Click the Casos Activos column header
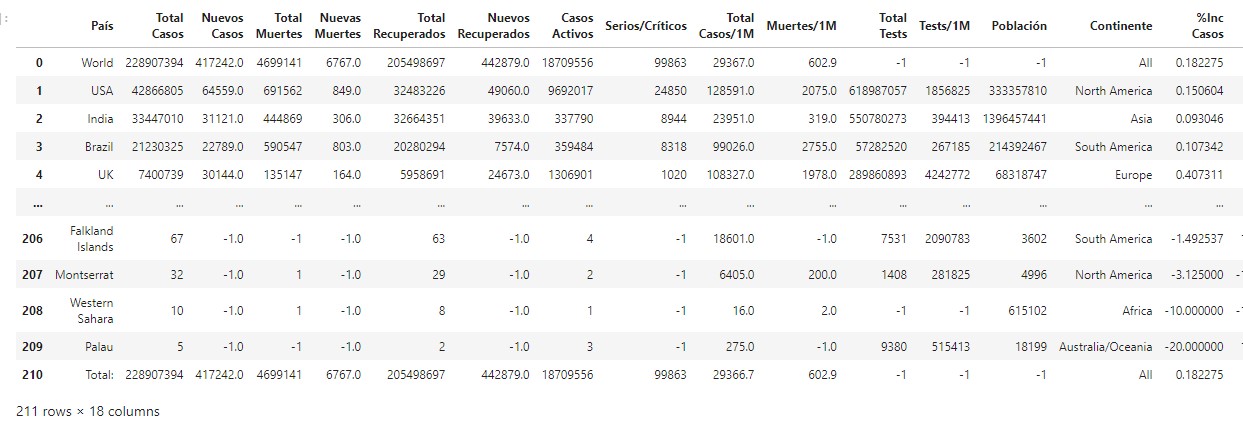Image resolution: width=1243 pixels, height=434 pixels. 571,26
